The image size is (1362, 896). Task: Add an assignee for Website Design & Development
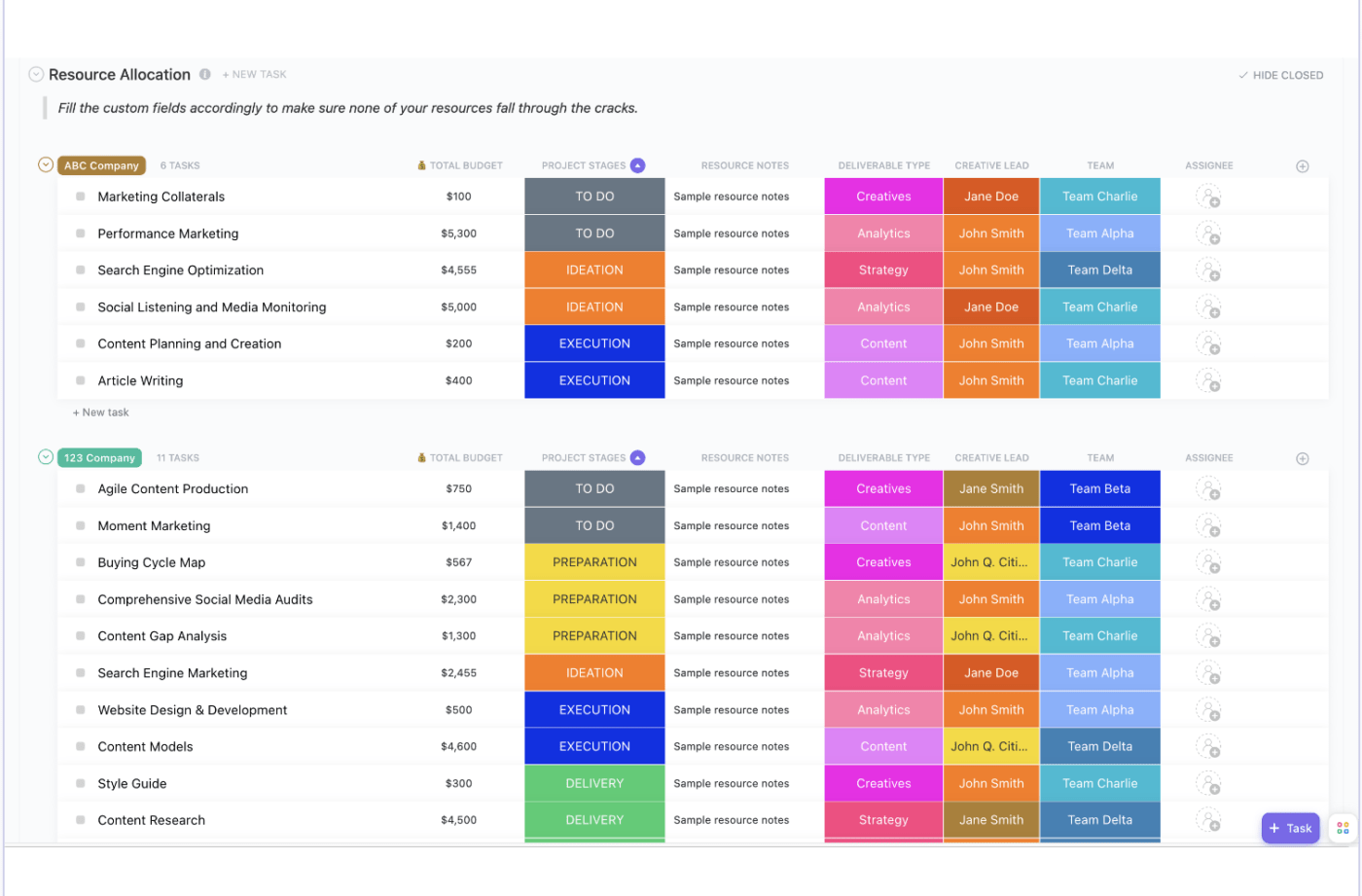point(1209,709)
